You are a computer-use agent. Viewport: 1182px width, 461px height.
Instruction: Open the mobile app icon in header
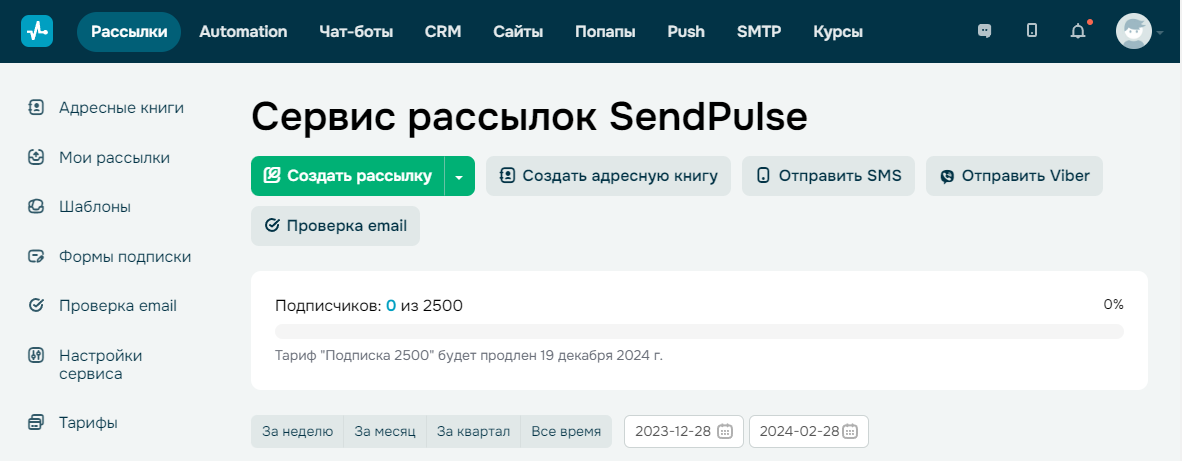coord(1032,31)
